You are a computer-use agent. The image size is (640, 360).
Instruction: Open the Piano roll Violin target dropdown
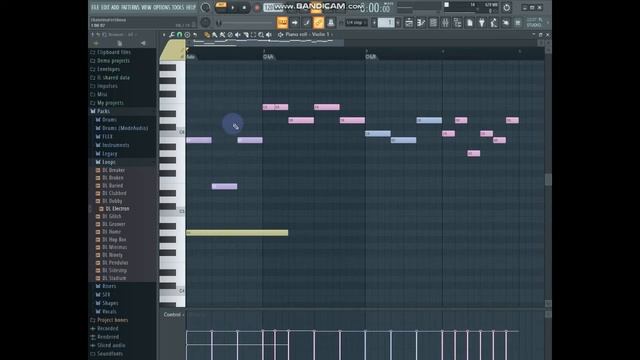309,35
